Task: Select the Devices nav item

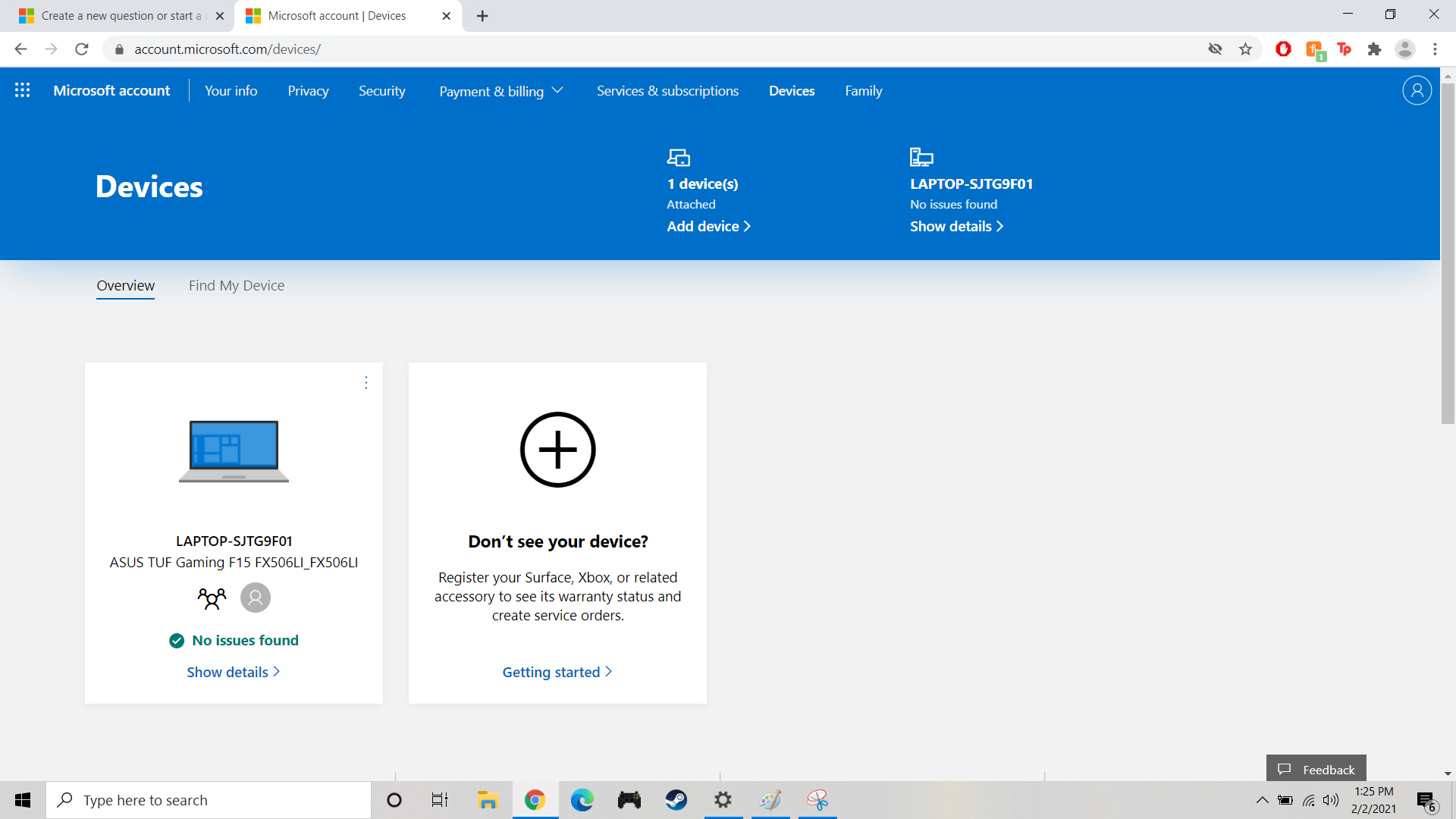Action: (x=792, y=91)
